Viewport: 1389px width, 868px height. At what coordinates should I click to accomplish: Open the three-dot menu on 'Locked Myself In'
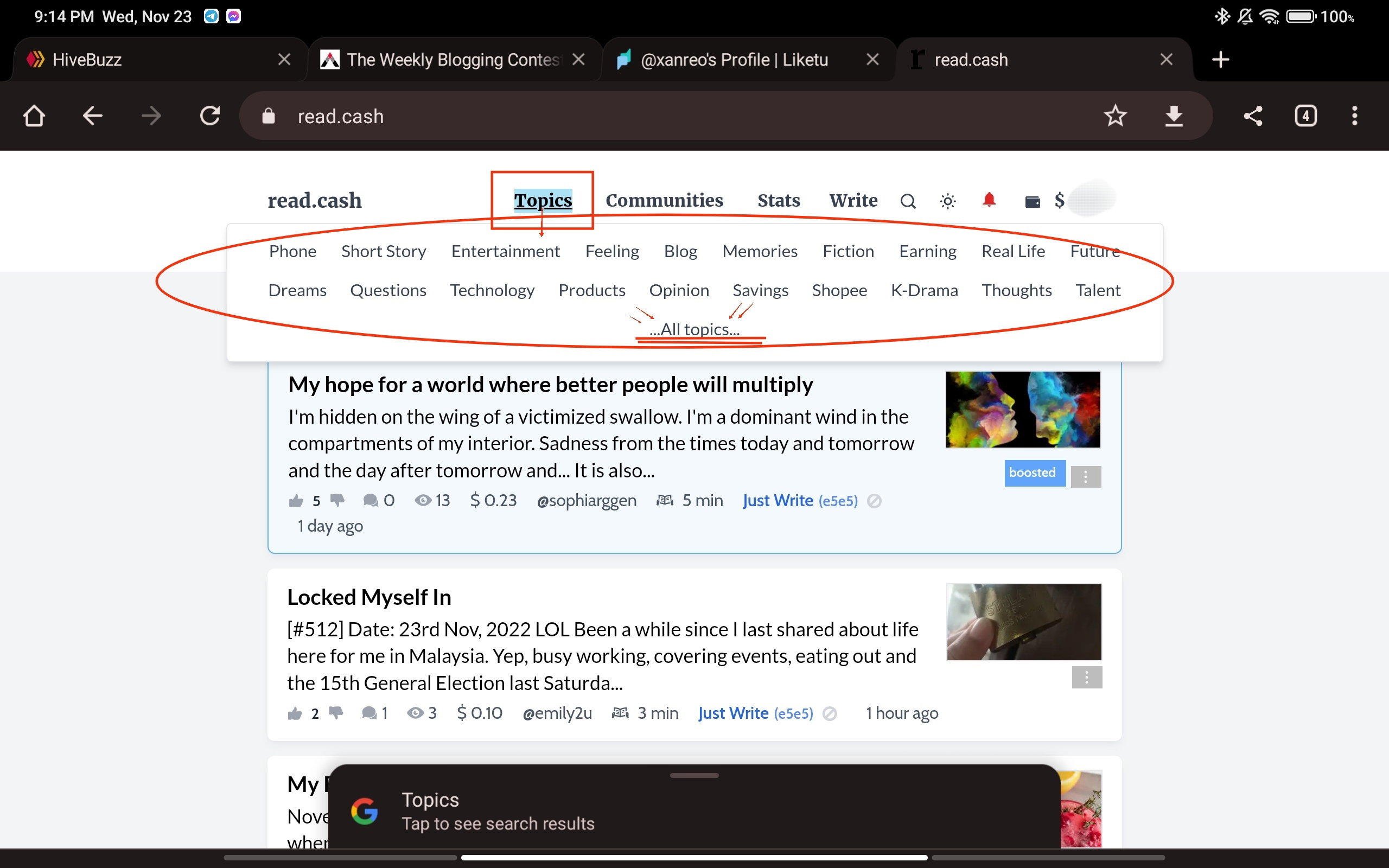[x=1087, y=678]
